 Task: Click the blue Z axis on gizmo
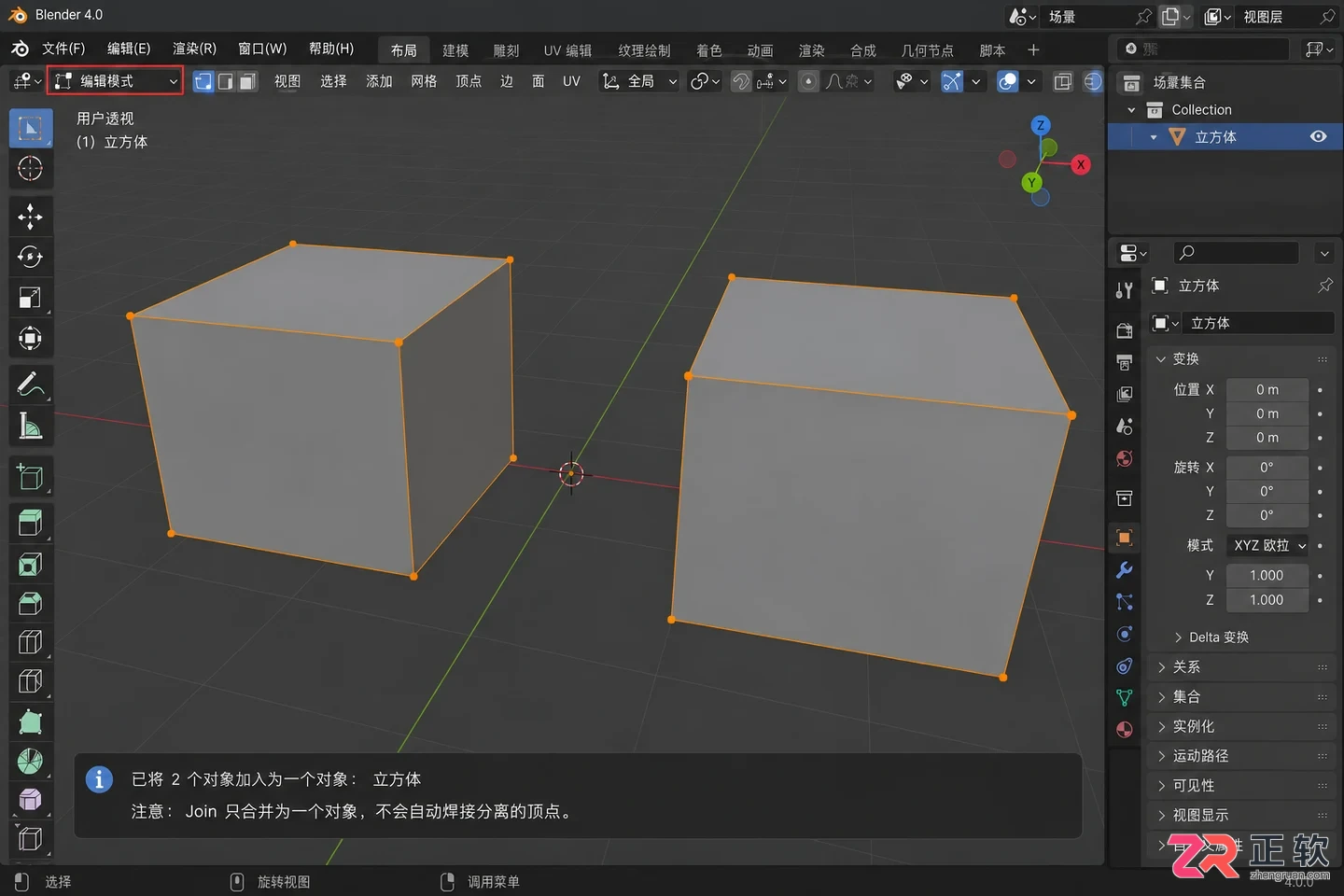(x=1041, y=125)
